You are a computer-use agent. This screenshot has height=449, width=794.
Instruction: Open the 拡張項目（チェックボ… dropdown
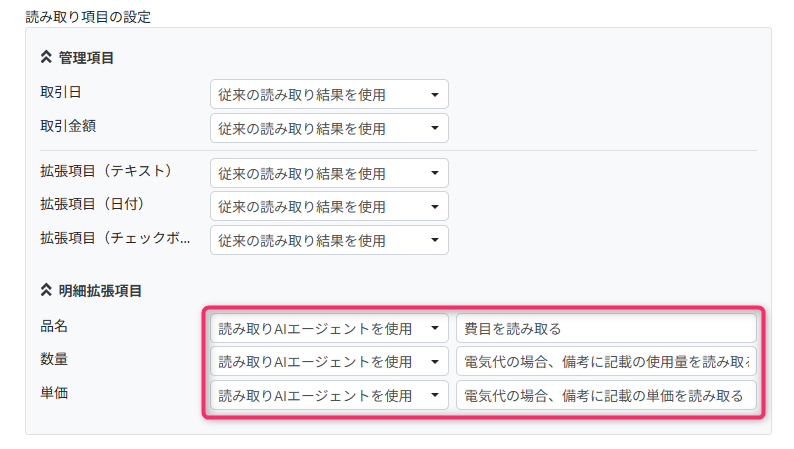click(x=329, y=240)
